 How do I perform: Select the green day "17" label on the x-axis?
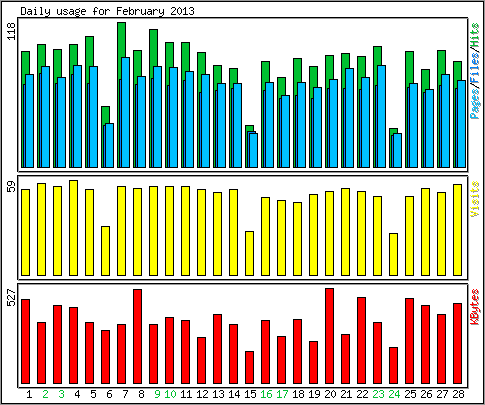282,394
